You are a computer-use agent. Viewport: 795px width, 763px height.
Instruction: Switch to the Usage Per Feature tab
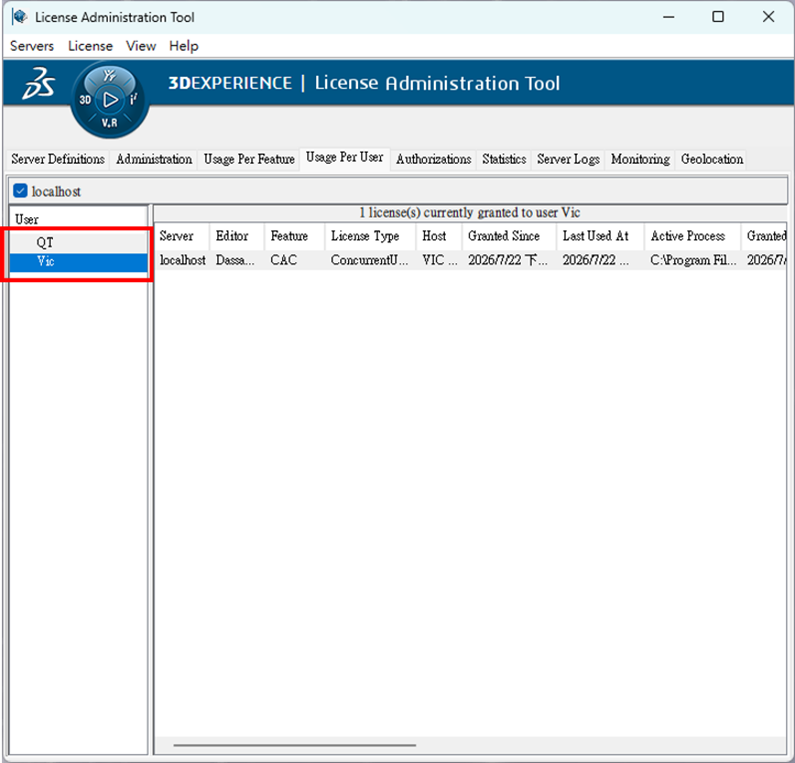coord(249,159)
